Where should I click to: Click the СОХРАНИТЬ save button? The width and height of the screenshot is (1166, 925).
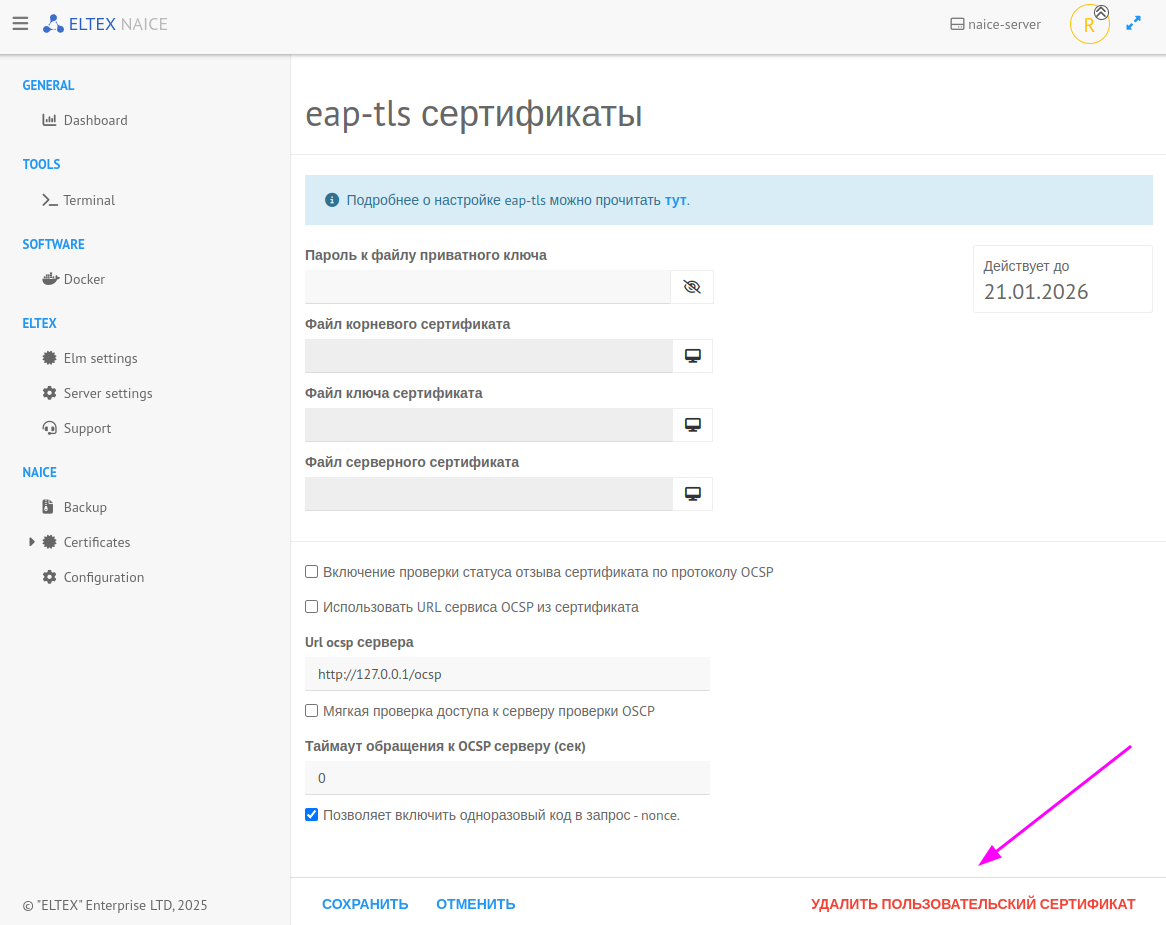(x=365, y=904)
